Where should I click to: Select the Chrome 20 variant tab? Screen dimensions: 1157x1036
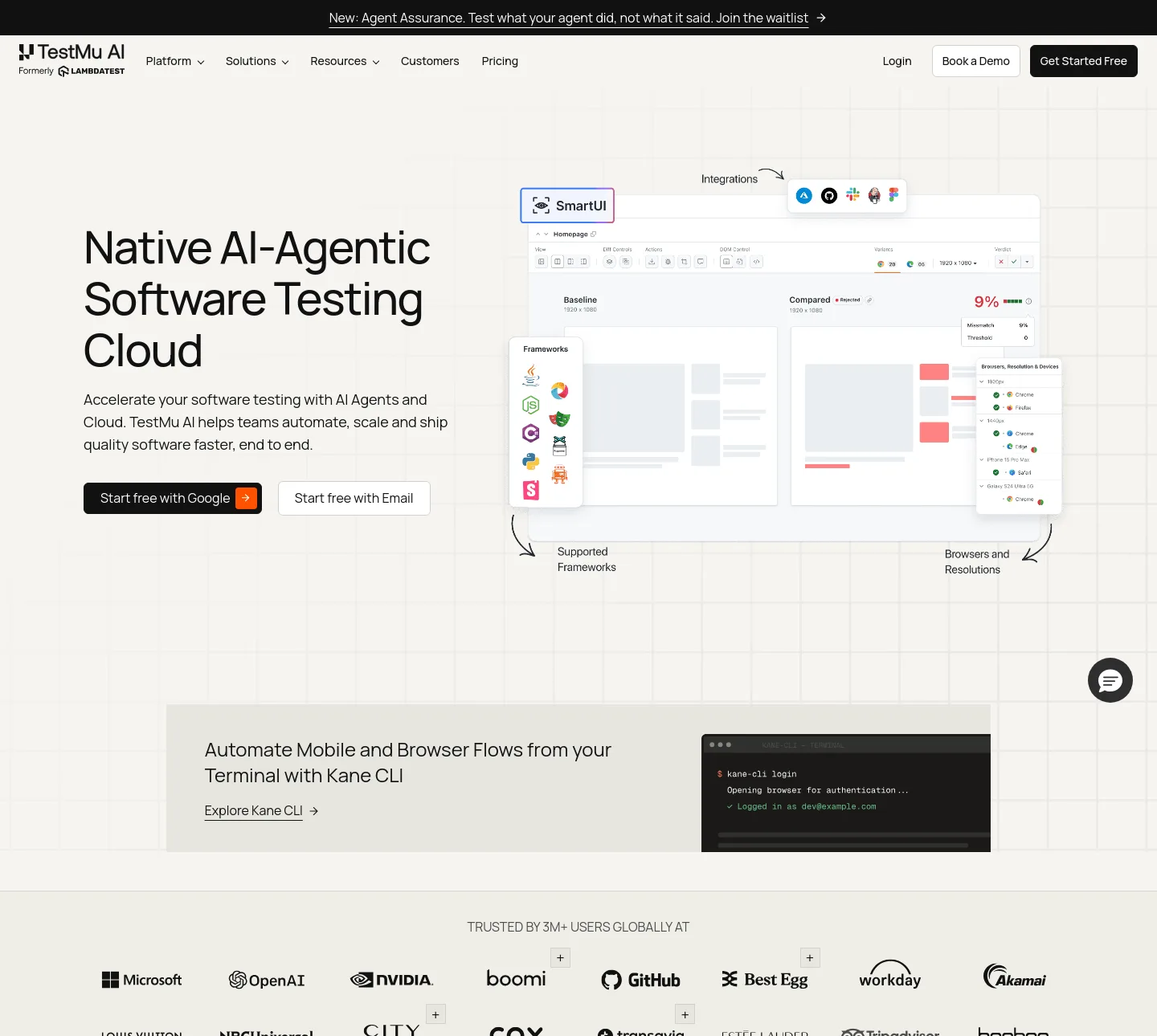tap(887, 264)
